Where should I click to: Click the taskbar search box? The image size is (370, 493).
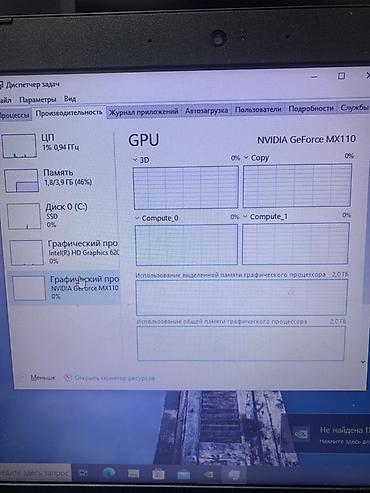tap(35, 473)
